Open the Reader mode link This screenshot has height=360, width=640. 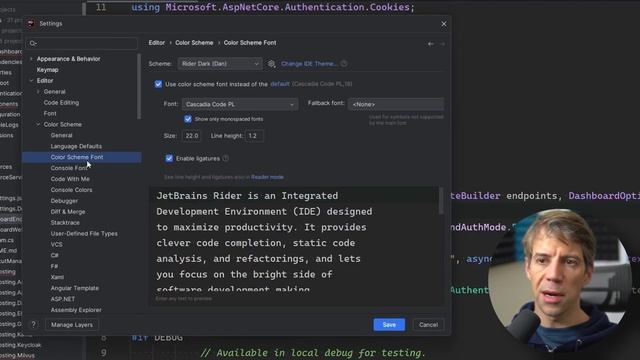267,177
